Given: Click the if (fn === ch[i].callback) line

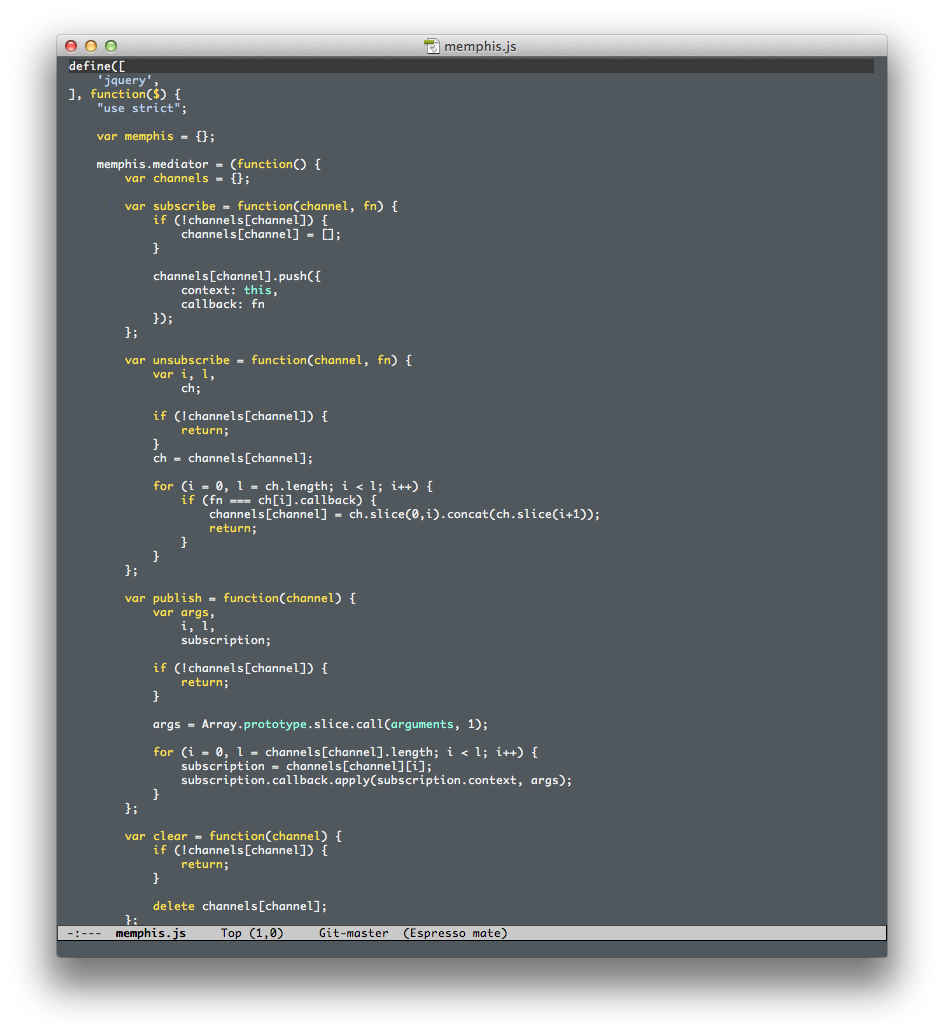Looking at the screenshot, I should [x=279, y=500].
